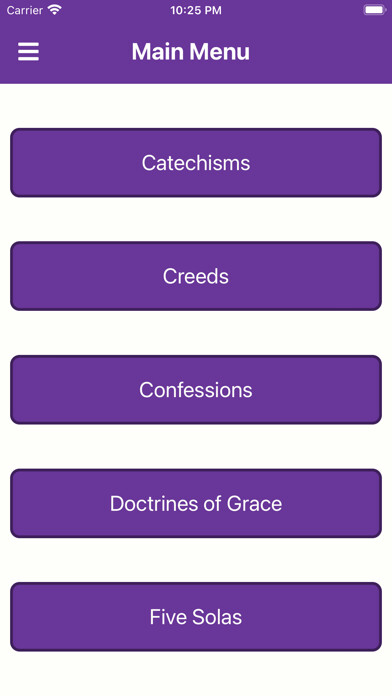Show the side navigation drawer
The image size is (392, 696).
pos(28,51)
